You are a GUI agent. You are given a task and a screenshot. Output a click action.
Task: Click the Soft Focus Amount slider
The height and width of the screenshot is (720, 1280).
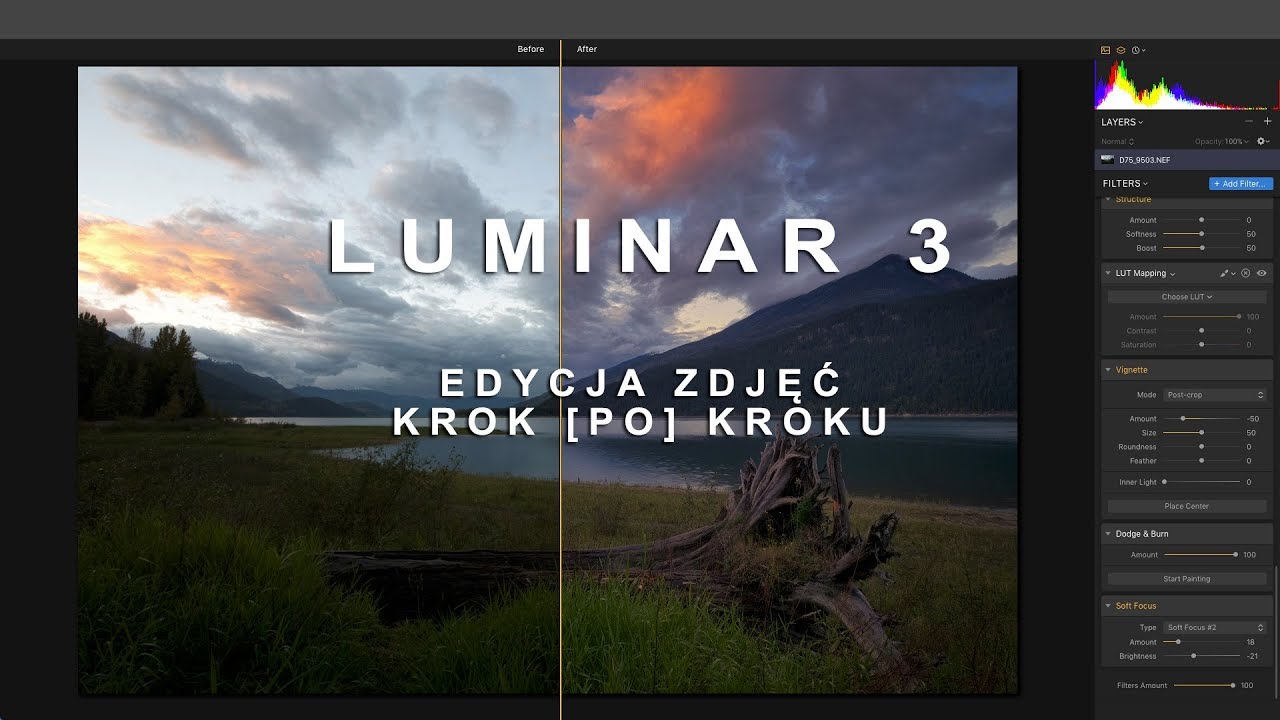click(x=1201, y=642)
